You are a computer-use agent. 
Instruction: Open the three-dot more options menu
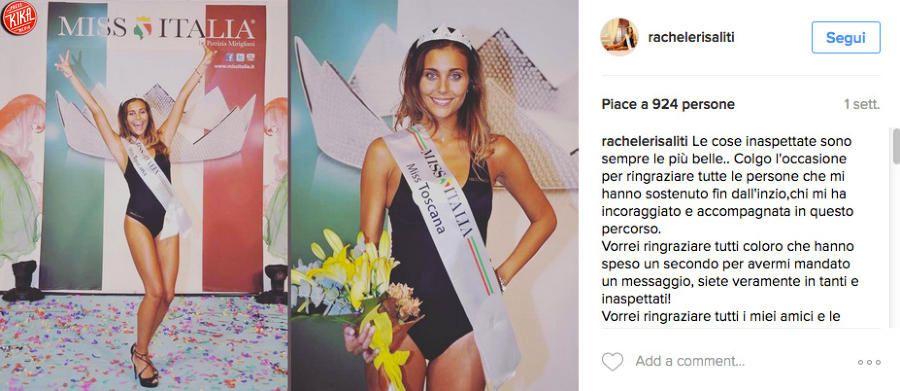(869, 362)
